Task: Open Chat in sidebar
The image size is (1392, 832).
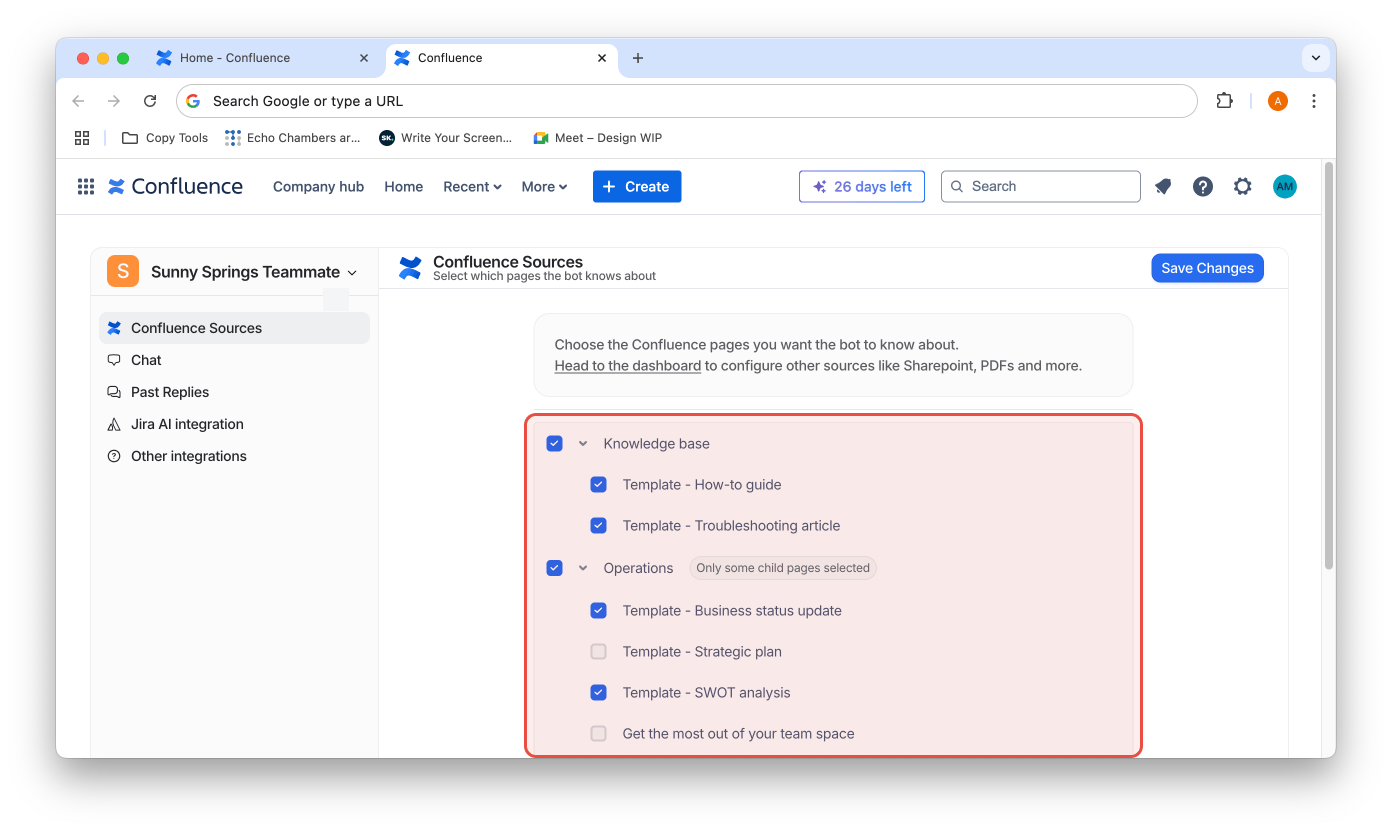Action: [234, 360]
